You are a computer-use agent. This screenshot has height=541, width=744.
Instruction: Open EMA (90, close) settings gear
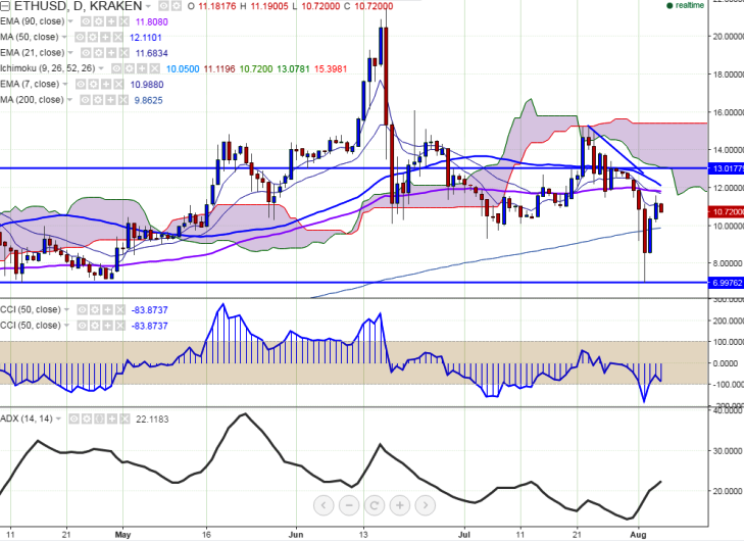(98, 22)
